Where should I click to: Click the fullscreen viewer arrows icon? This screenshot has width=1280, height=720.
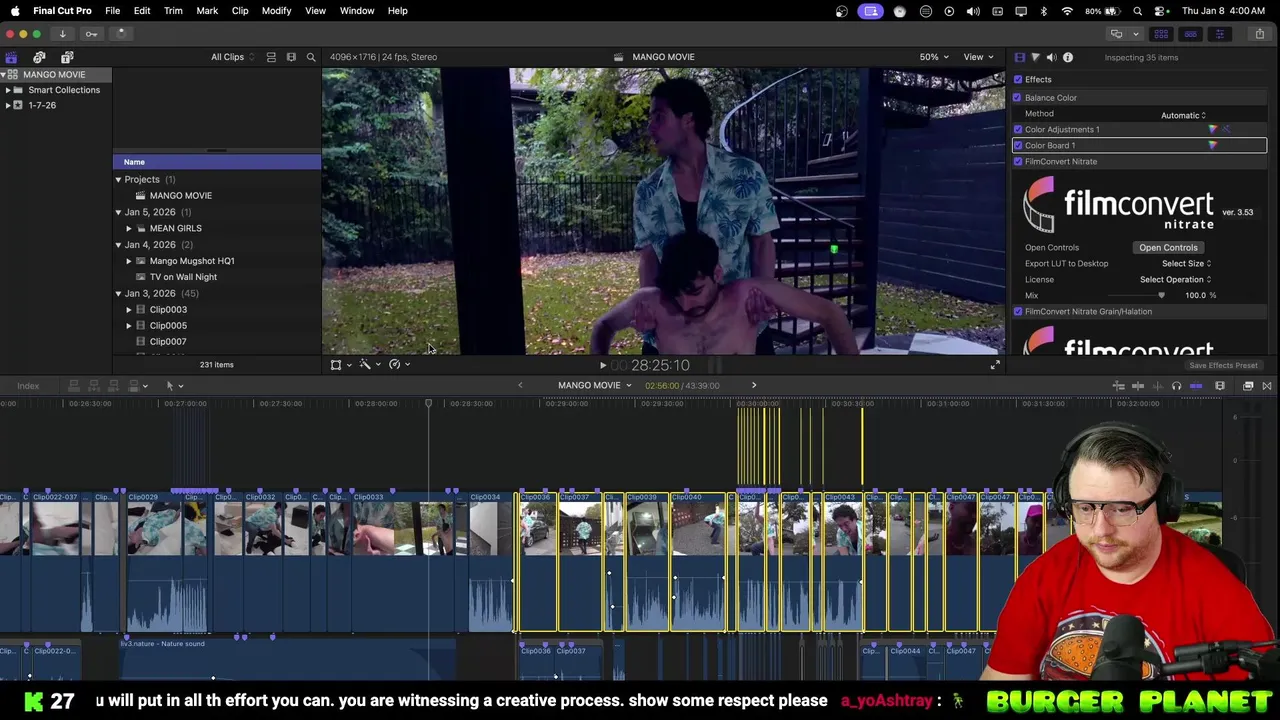[994, 365]
